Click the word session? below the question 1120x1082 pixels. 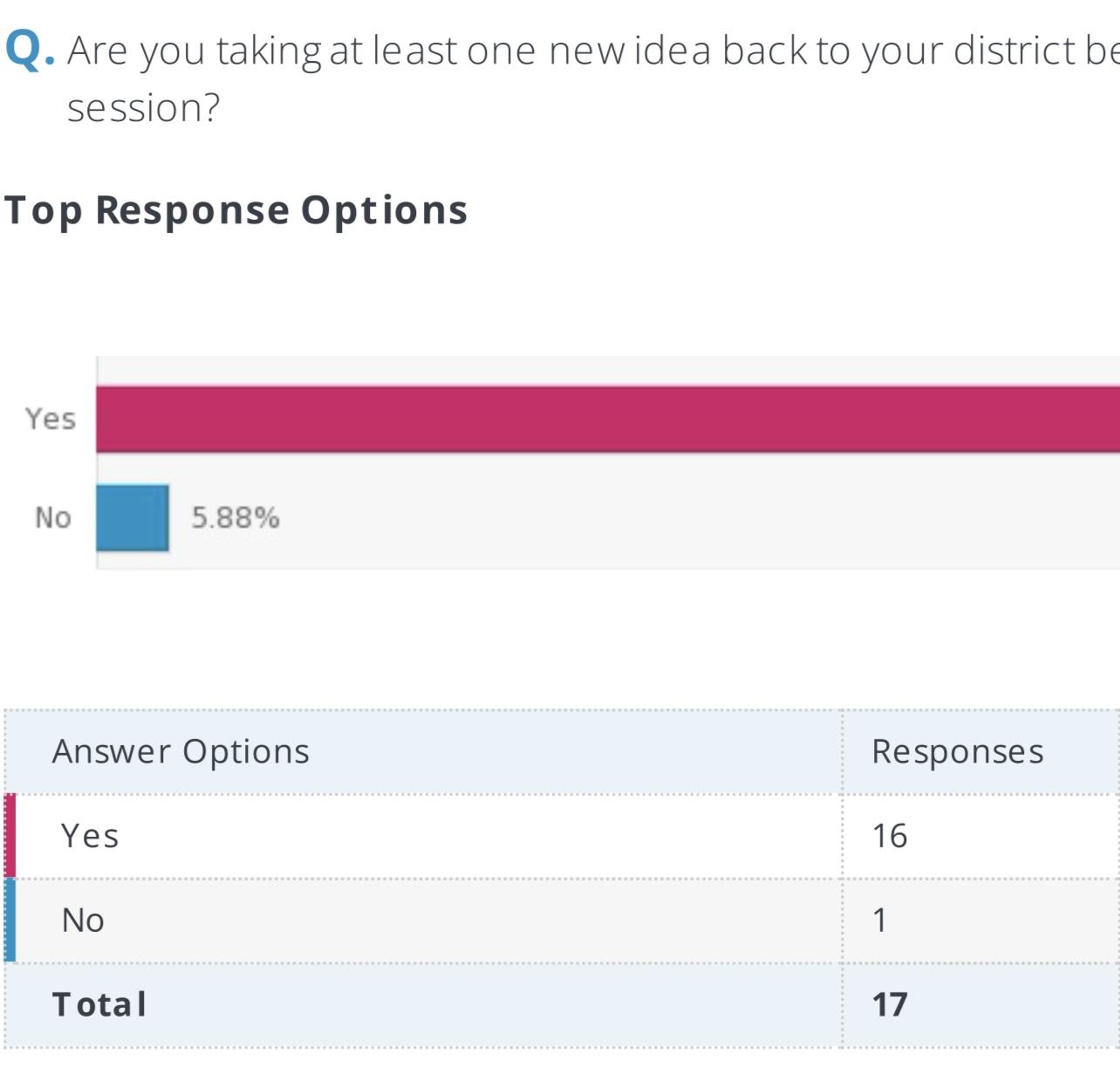pos(144,108)
